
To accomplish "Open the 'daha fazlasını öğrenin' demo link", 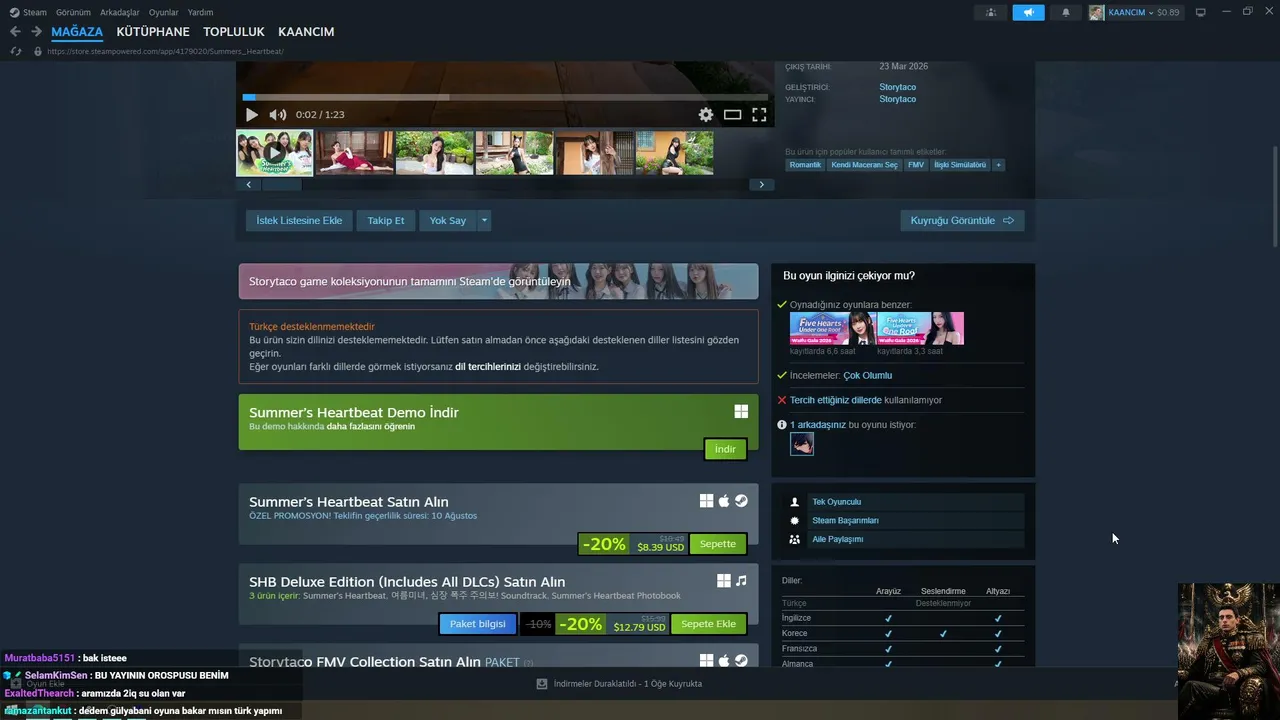I will pos(371,426).
